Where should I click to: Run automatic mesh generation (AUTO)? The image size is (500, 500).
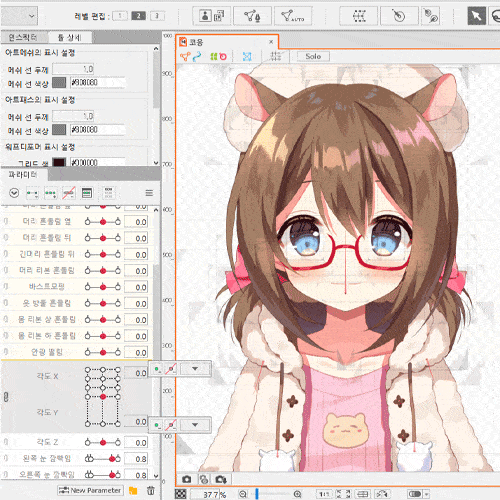(293, 16)
